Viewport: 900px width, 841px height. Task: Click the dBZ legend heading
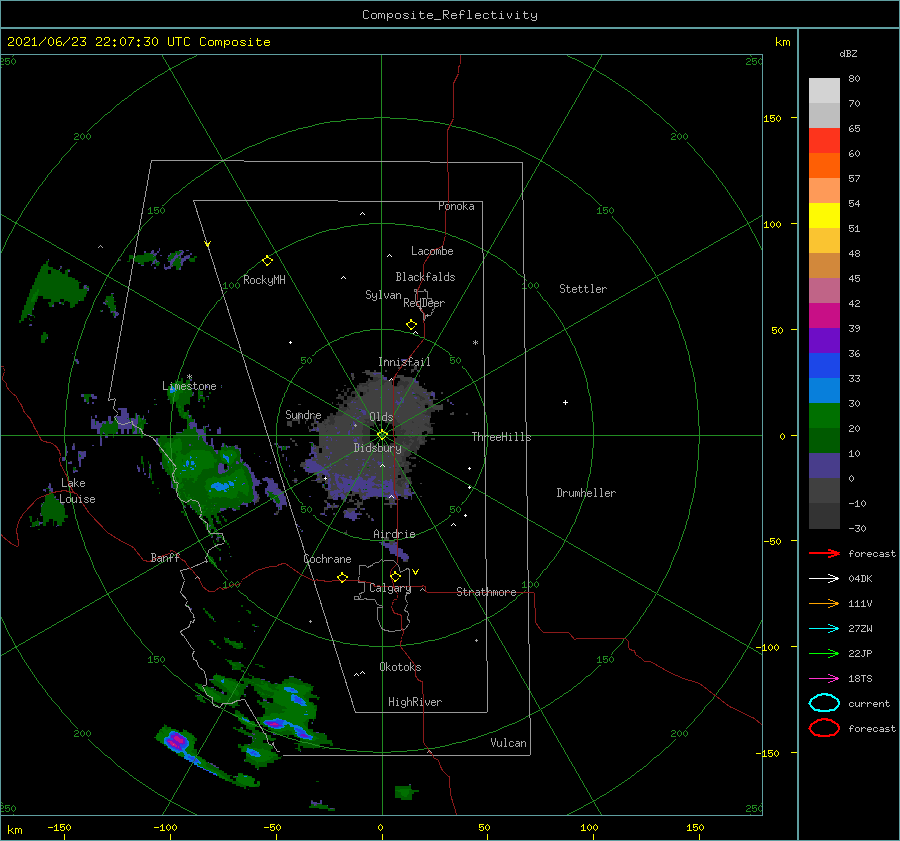pos(848,53)
